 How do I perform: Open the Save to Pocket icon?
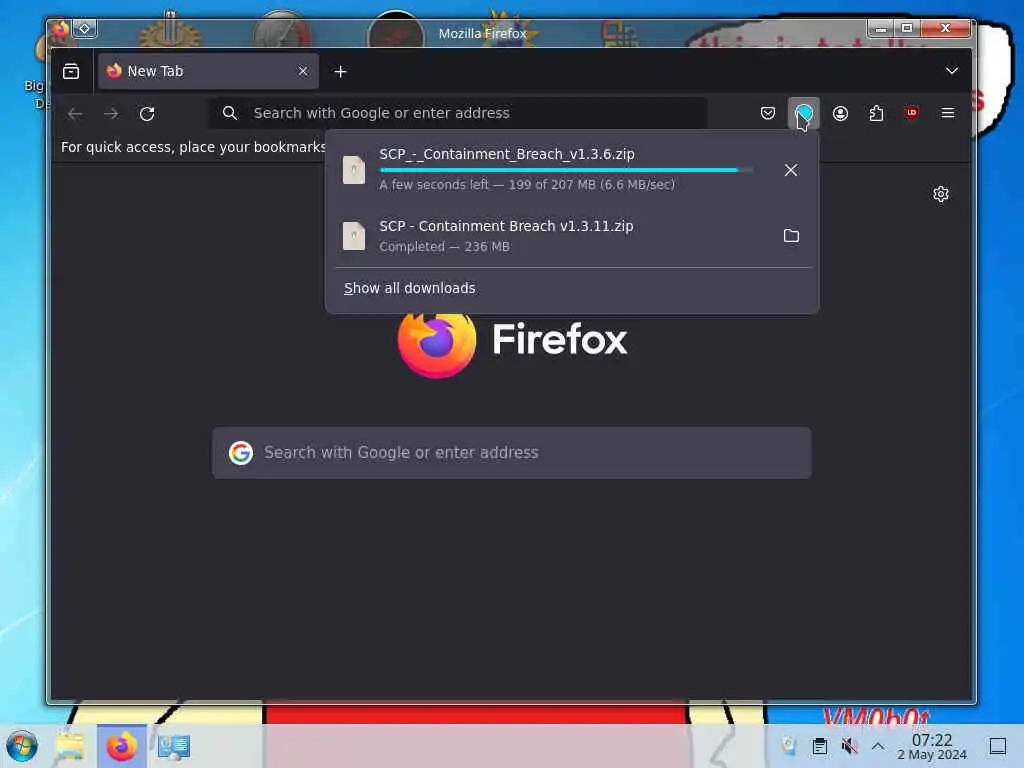point(768,113)
